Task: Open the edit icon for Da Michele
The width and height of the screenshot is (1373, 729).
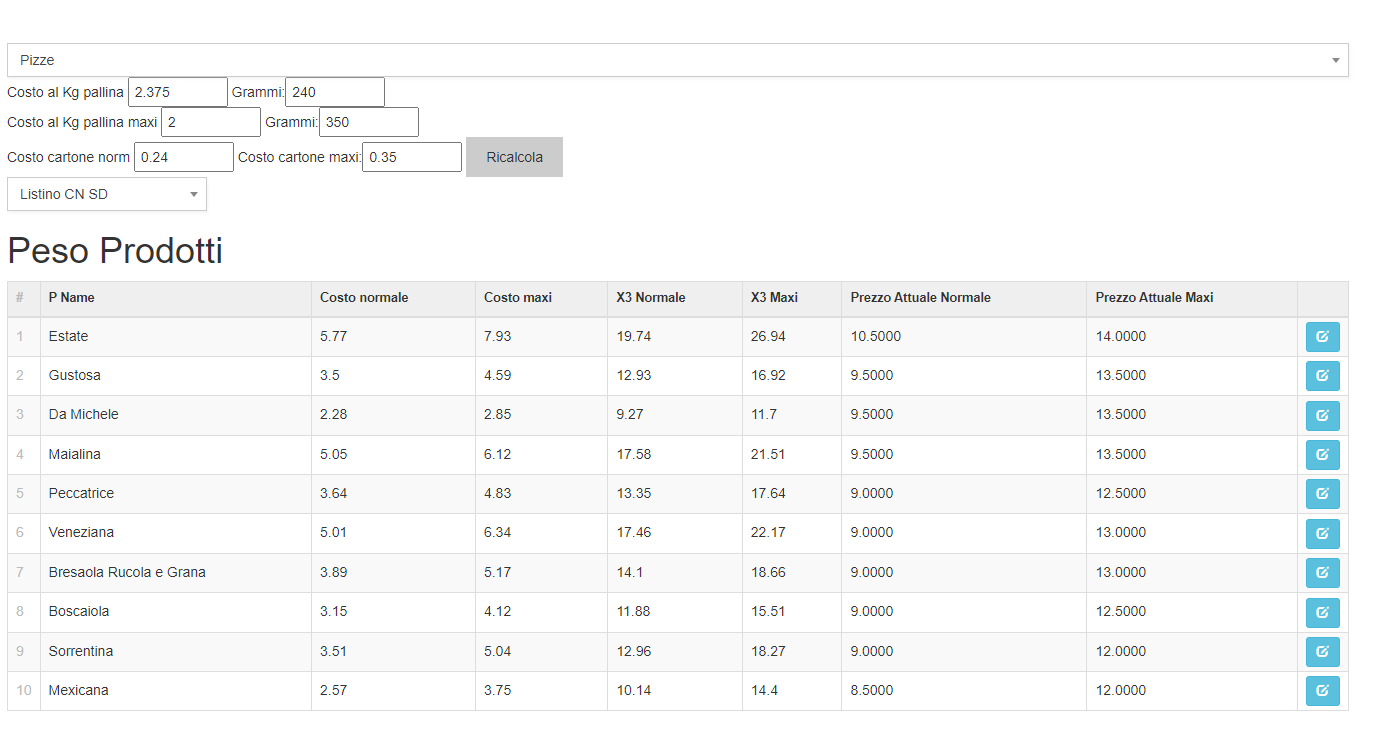Action: click(1322, 415)
